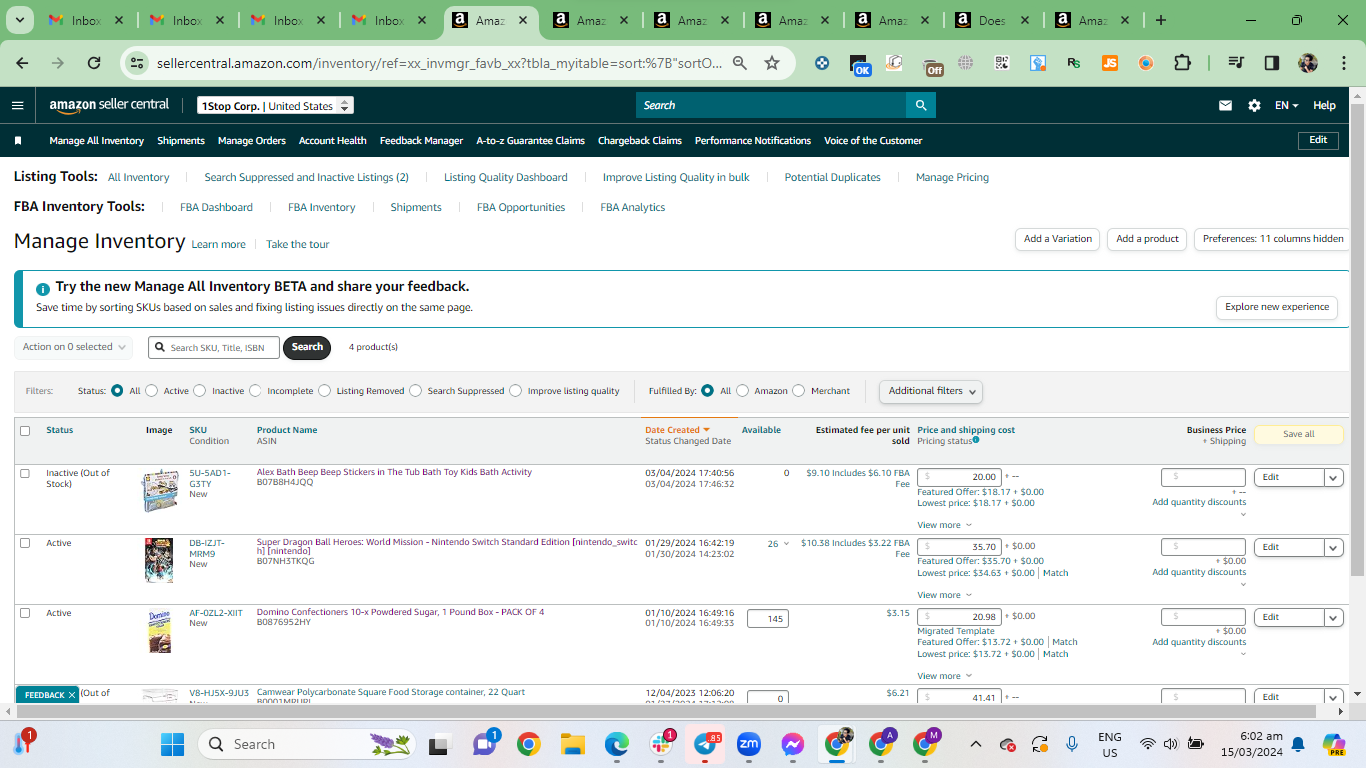Bookmark this page with the star icon
This screenshot has width=1366, height=768.
772,63
